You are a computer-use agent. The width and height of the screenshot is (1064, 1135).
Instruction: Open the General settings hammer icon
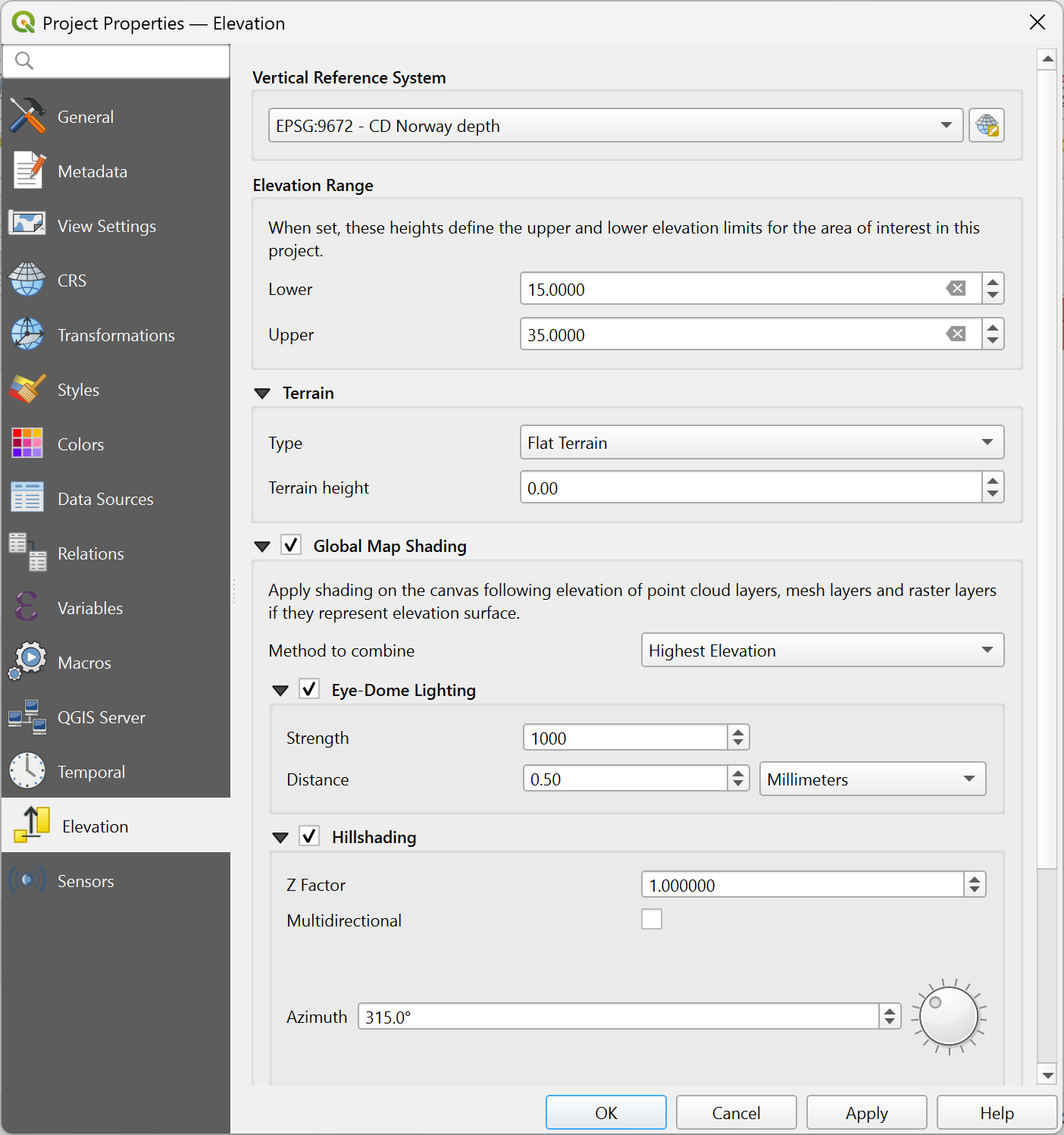tap(28, 117)
